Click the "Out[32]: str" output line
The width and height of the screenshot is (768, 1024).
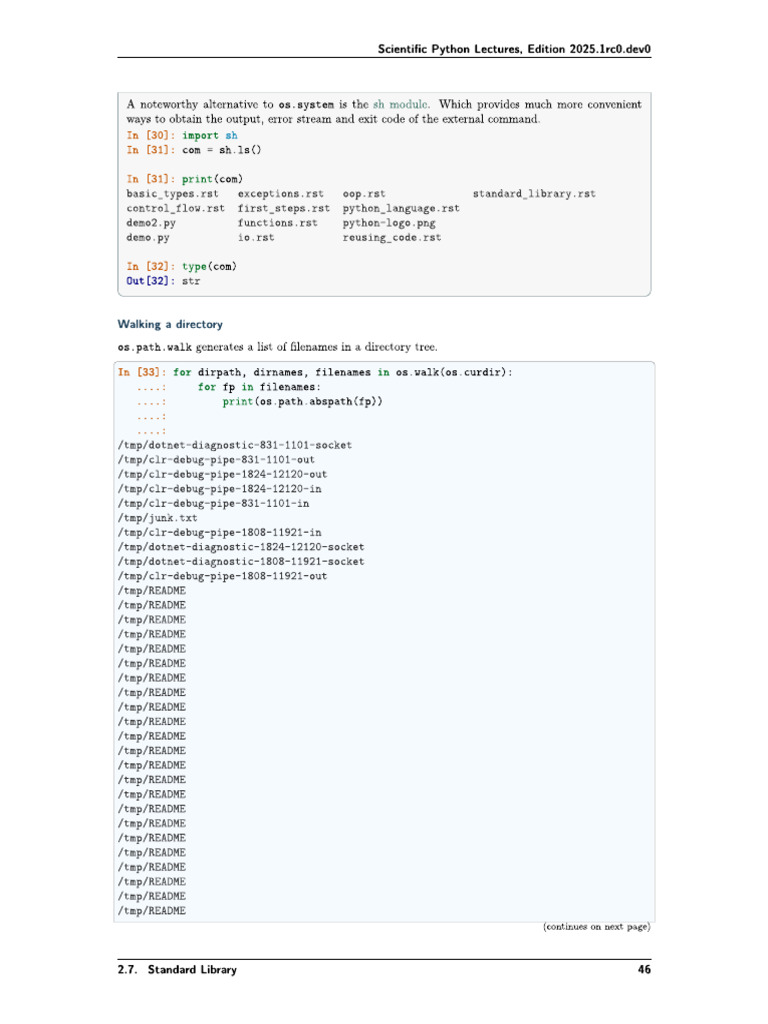(163, 281)
